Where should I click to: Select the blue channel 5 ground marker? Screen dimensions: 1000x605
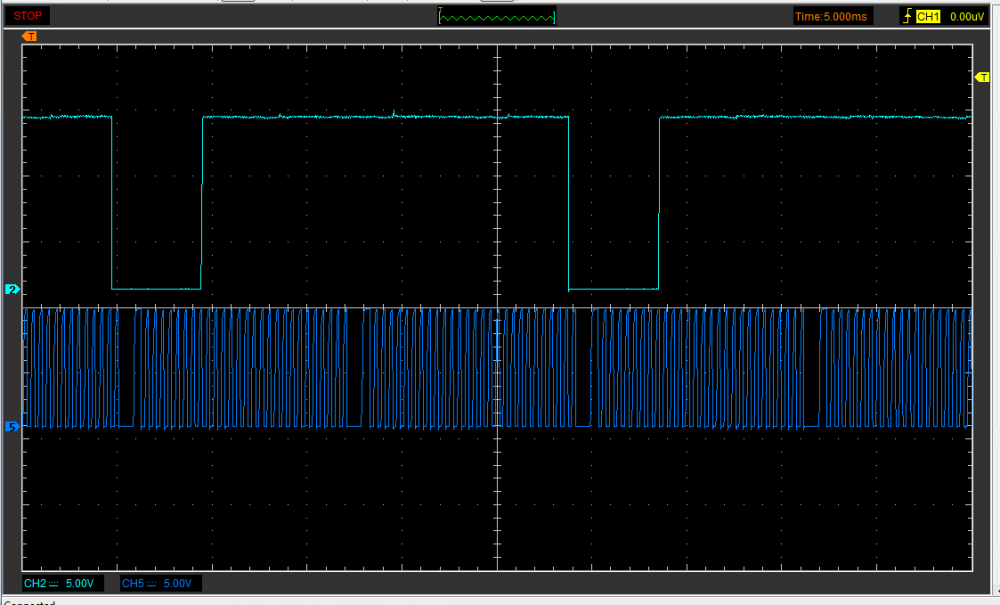pos(13,427)
